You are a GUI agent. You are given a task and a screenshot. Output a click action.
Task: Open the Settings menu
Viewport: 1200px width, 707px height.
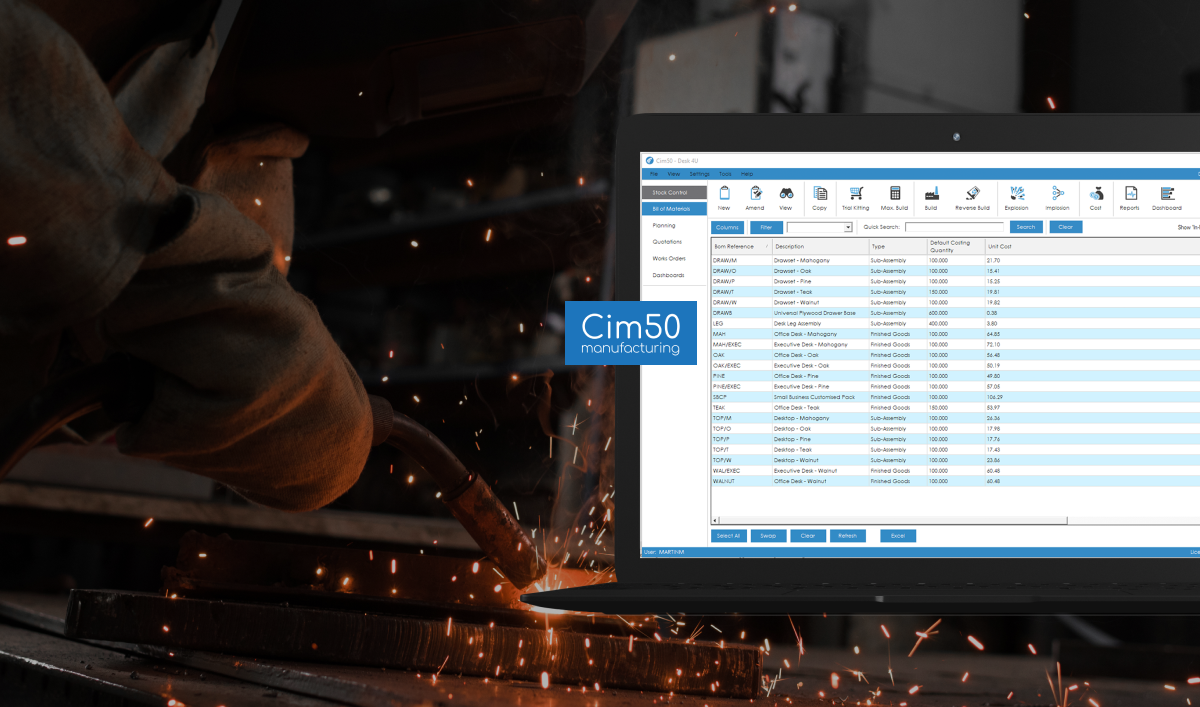coord(699,173)
